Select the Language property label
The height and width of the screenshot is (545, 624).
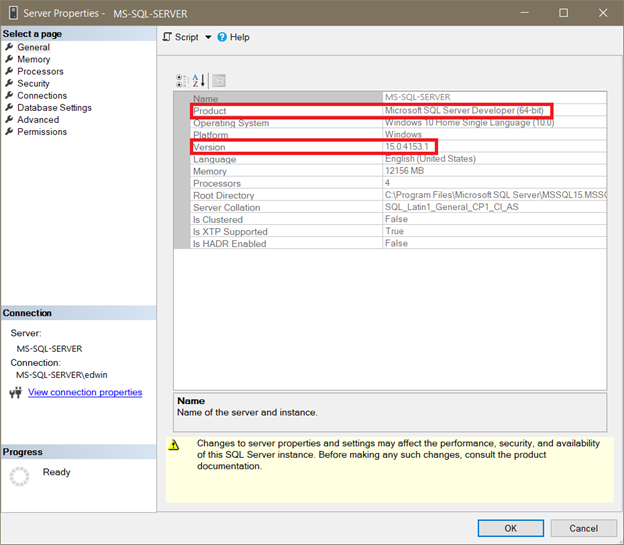[x=214, y=159]
